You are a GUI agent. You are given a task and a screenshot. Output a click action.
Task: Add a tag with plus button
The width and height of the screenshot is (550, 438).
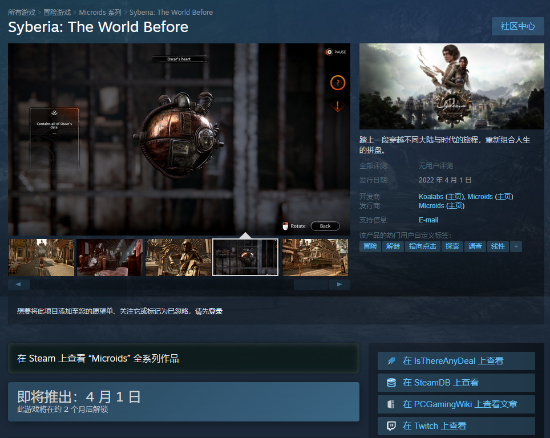[x=516, y=246]
